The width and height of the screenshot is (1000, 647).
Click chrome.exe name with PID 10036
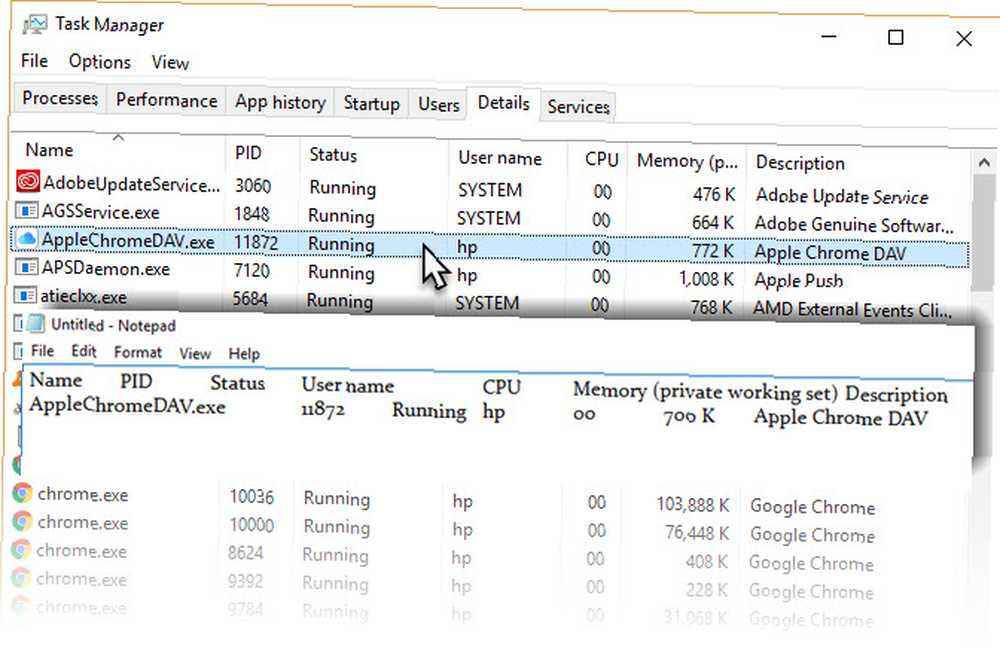click(x=82, y=495)
